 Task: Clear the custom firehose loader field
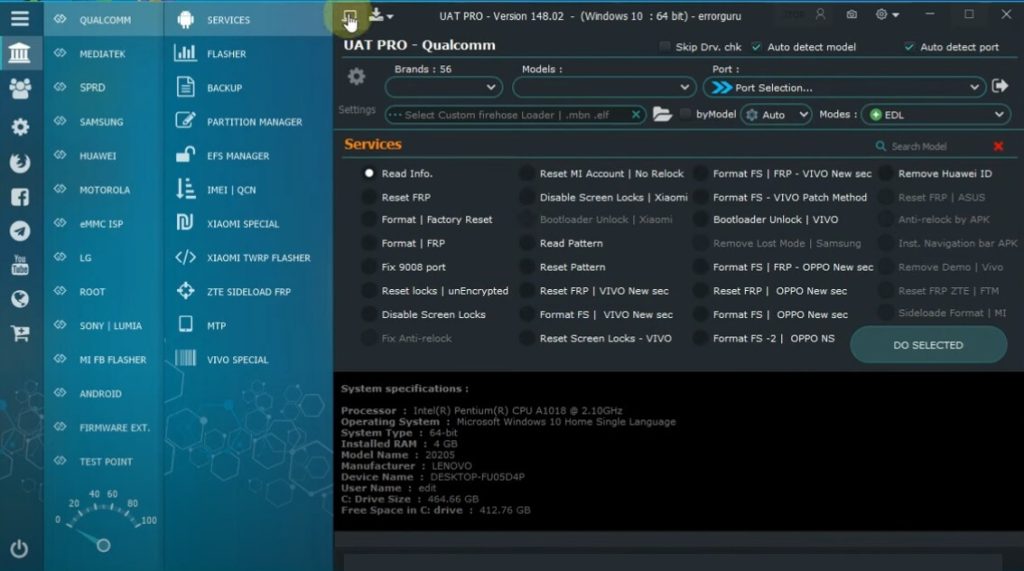point(635,114)
